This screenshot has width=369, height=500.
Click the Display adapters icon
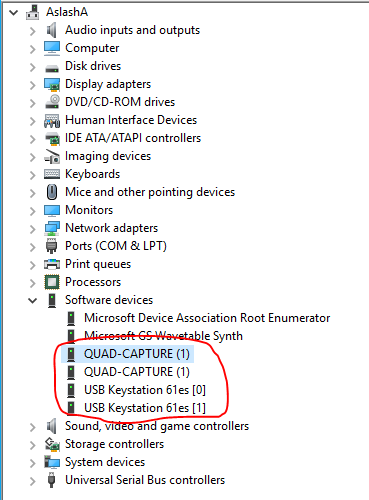pos(52,84)
